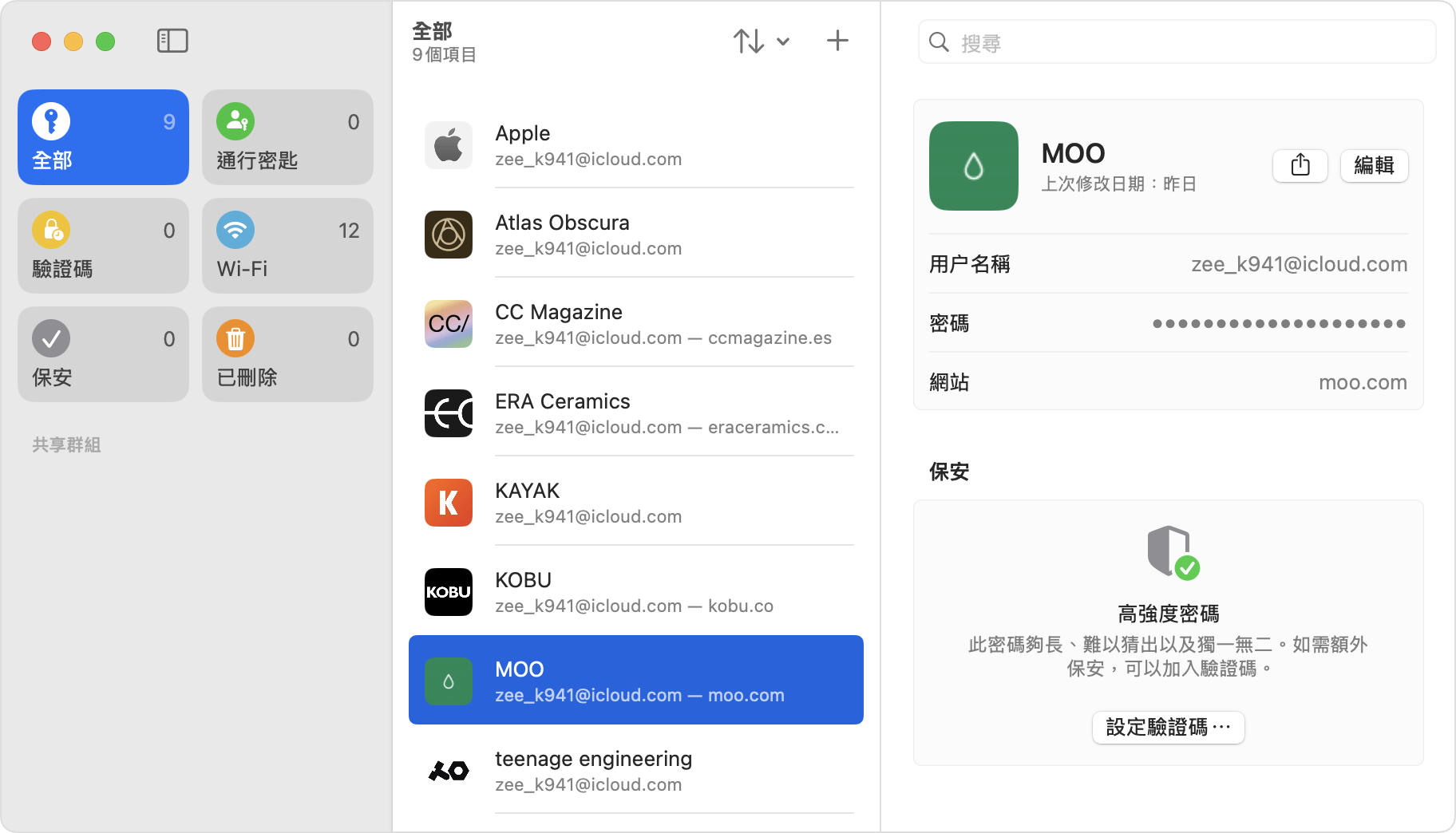Screen dimensions: 1456x833
Task: Select the ERA Ceramics entry
Action: pos(636,413)
